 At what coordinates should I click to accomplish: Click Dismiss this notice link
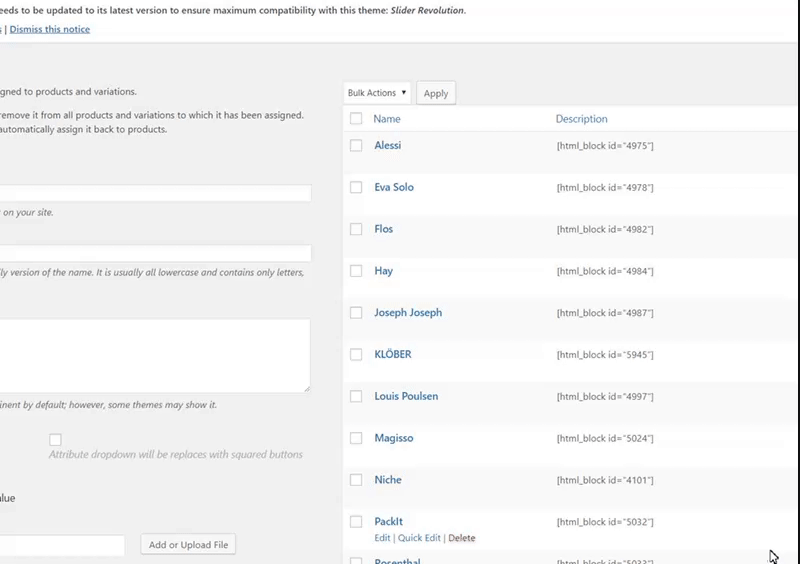(49, 30)
